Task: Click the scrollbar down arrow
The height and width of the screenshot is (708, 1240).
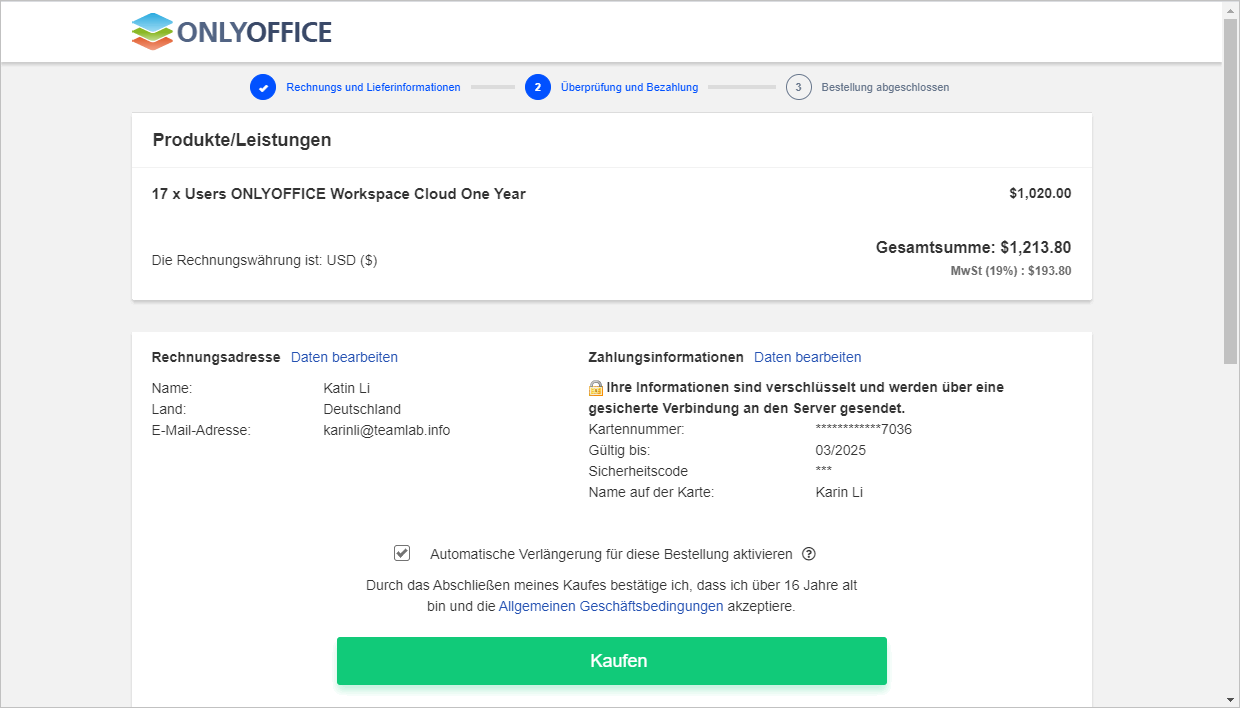Action: (x=1231, y=699)
